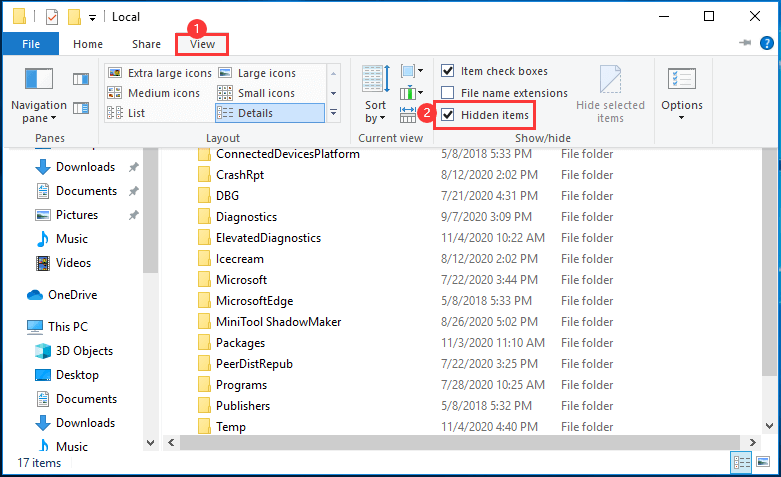Enable File name extensions checkbox
This screenshot has height=477, width=781.
[448, 93]
